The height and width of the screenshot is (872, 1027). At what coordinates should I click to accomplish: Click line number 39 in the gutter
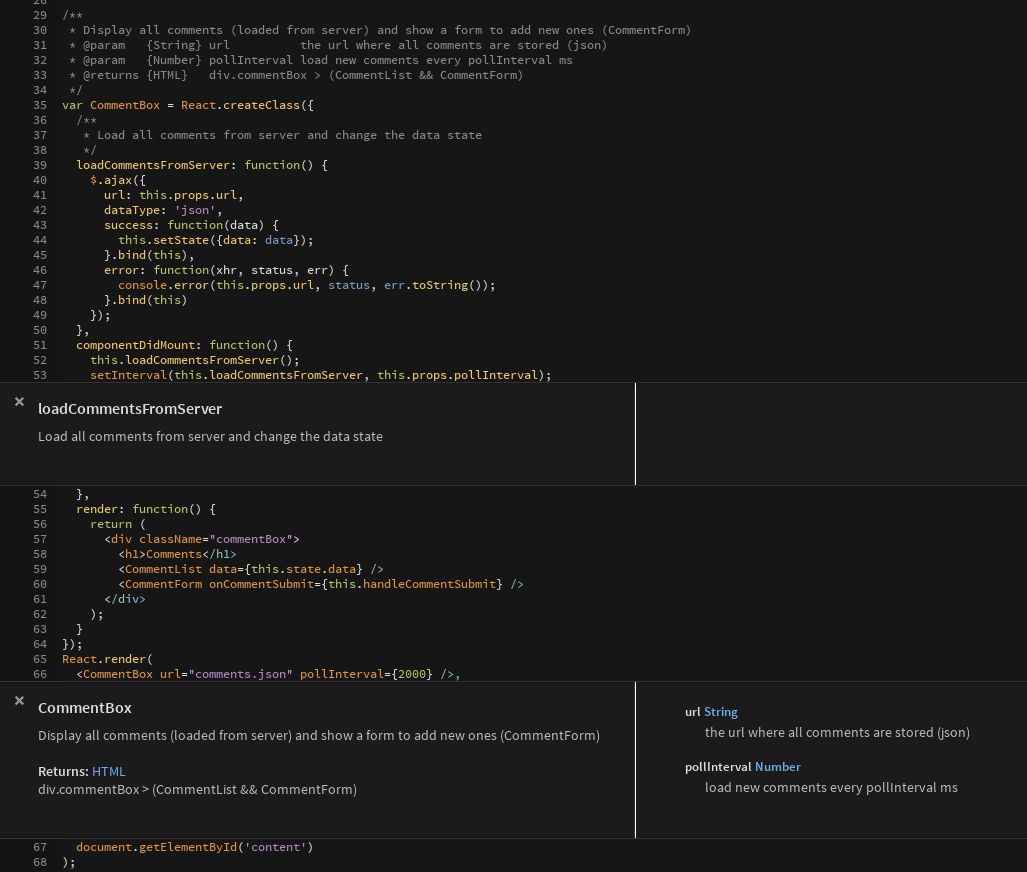(40, 165)
